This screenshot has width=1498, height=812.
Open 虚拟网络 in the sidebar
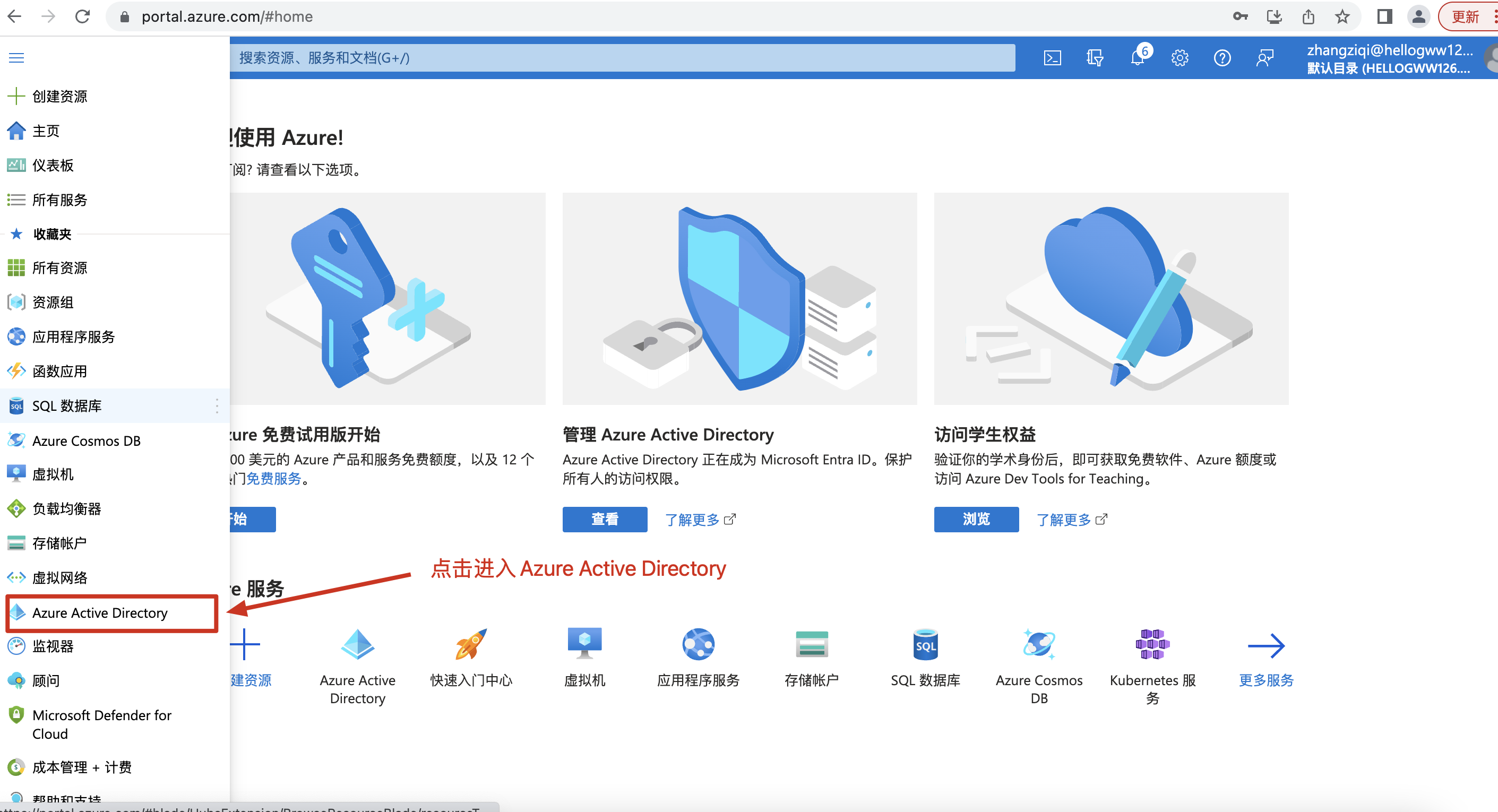click(x=115, y=577)
